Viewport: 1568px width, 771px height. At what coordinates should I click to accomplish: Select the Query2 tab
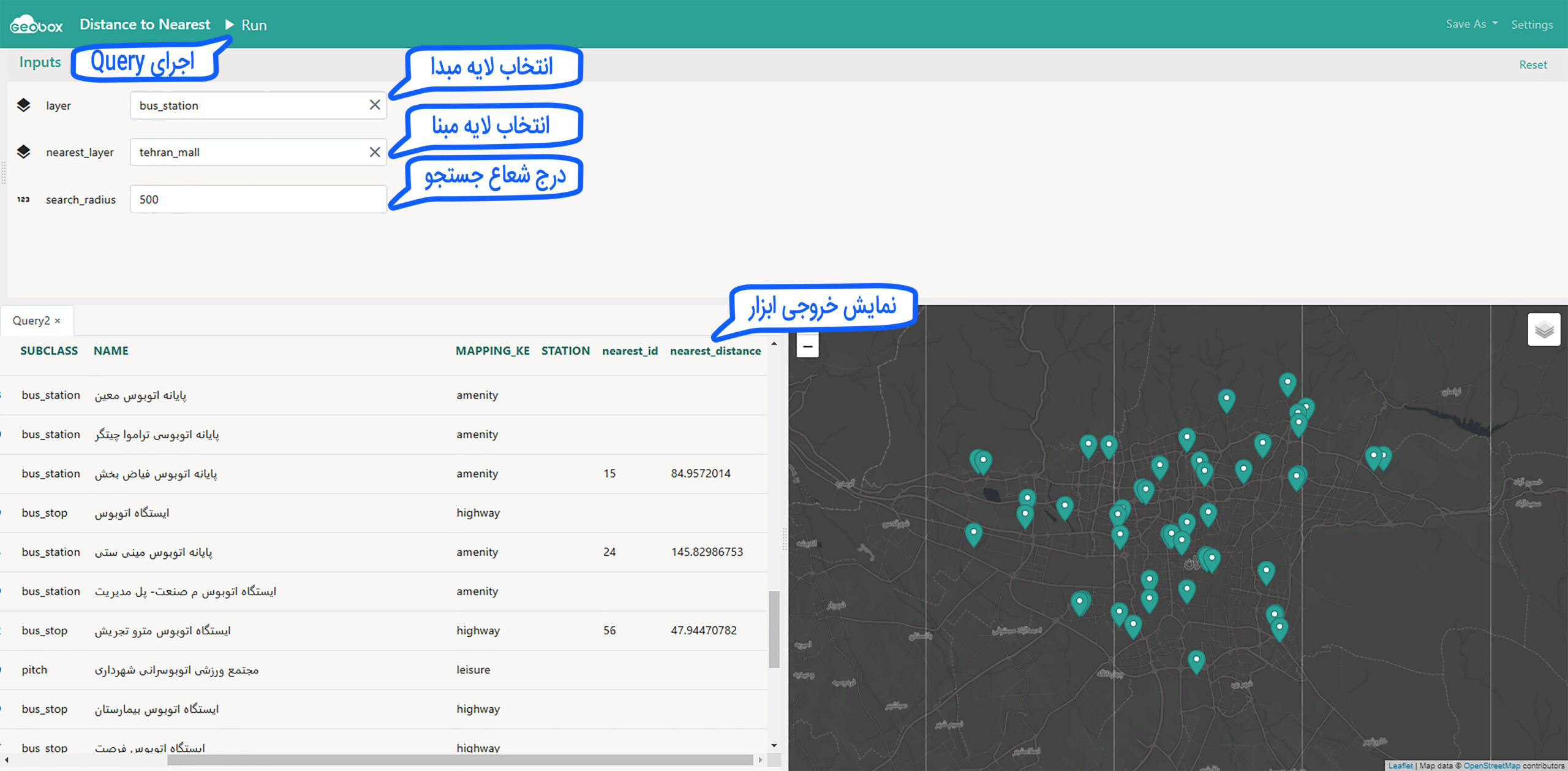(31, 321)
